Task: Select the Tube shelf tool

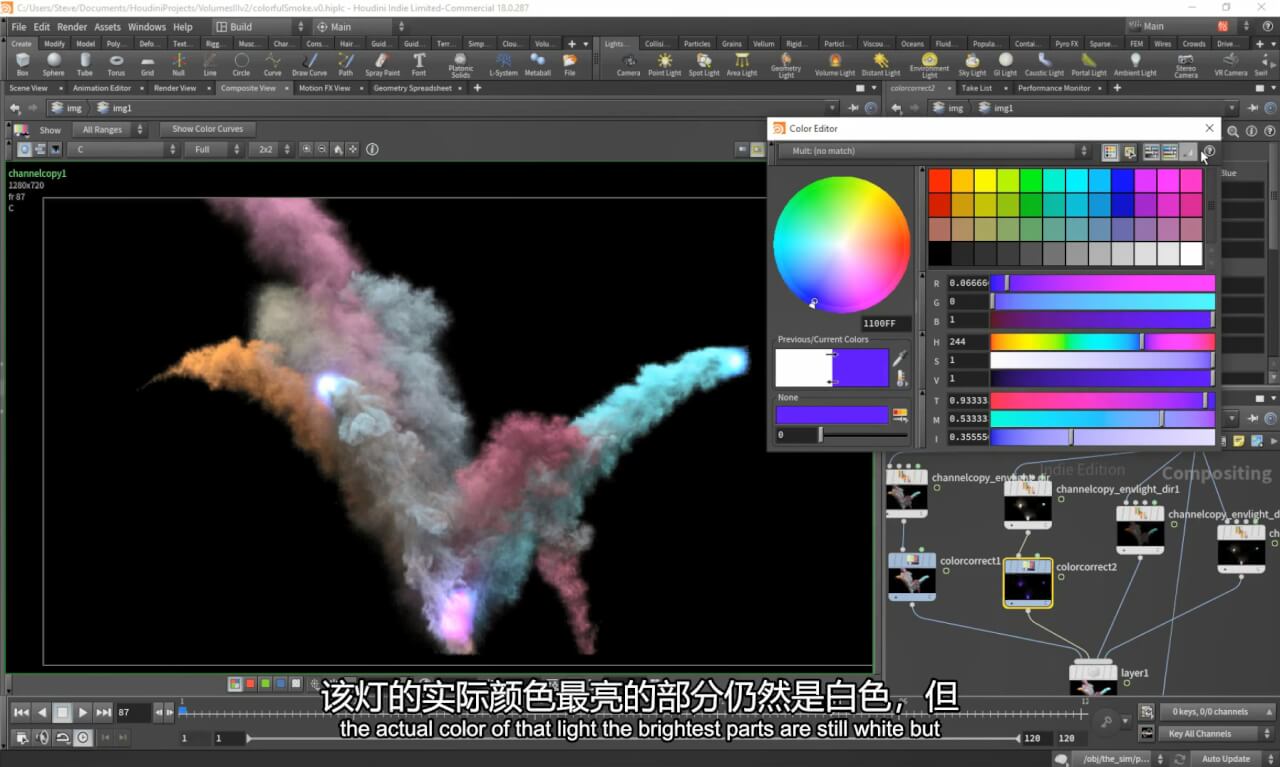Action: tap(85, 65)
